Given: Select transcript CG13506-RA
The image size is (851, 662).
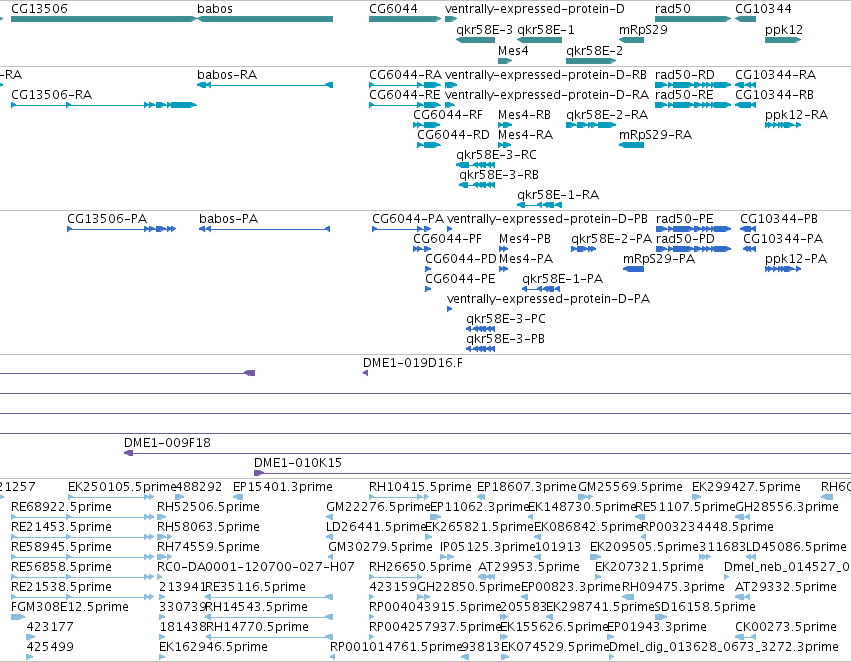Looking at the screenshot, I should (103, 105).
